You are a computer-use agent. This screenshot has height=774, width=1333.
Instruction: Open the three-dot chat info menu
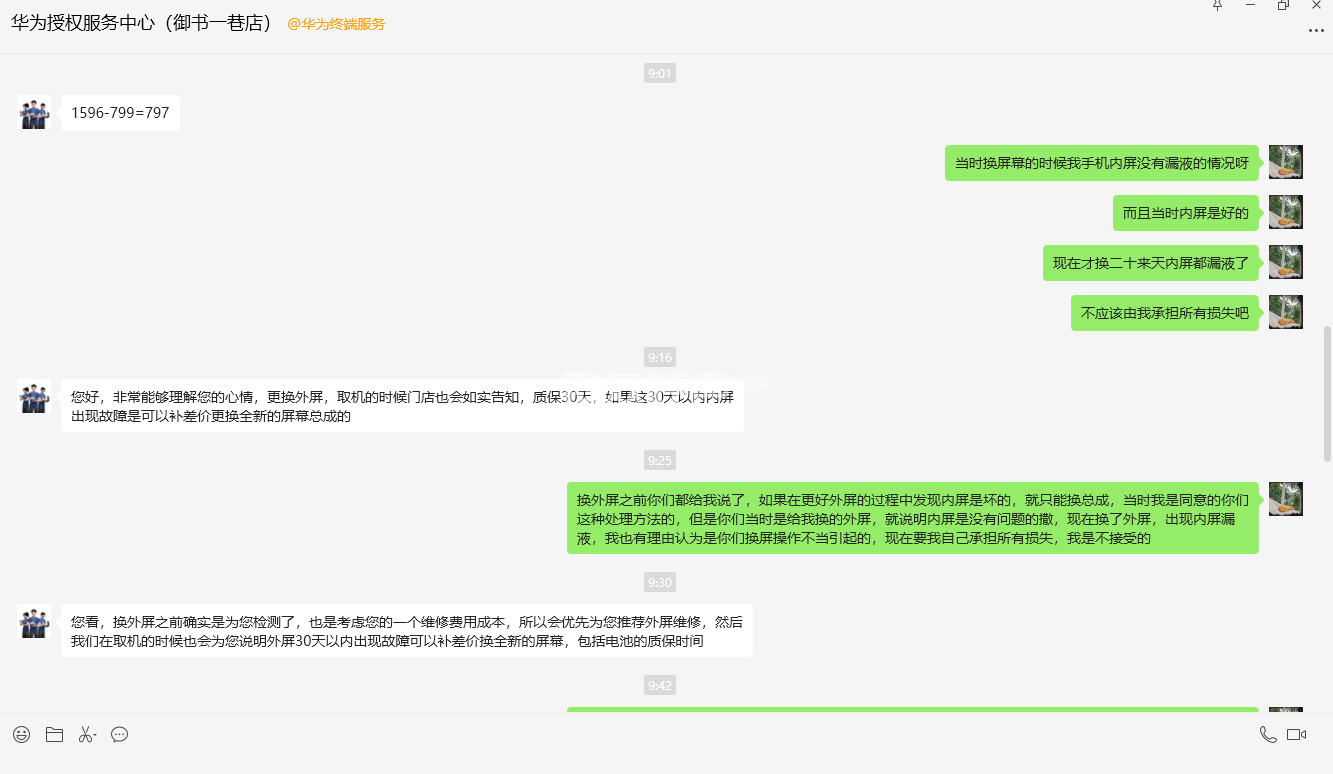click(x=1316, y=31)
